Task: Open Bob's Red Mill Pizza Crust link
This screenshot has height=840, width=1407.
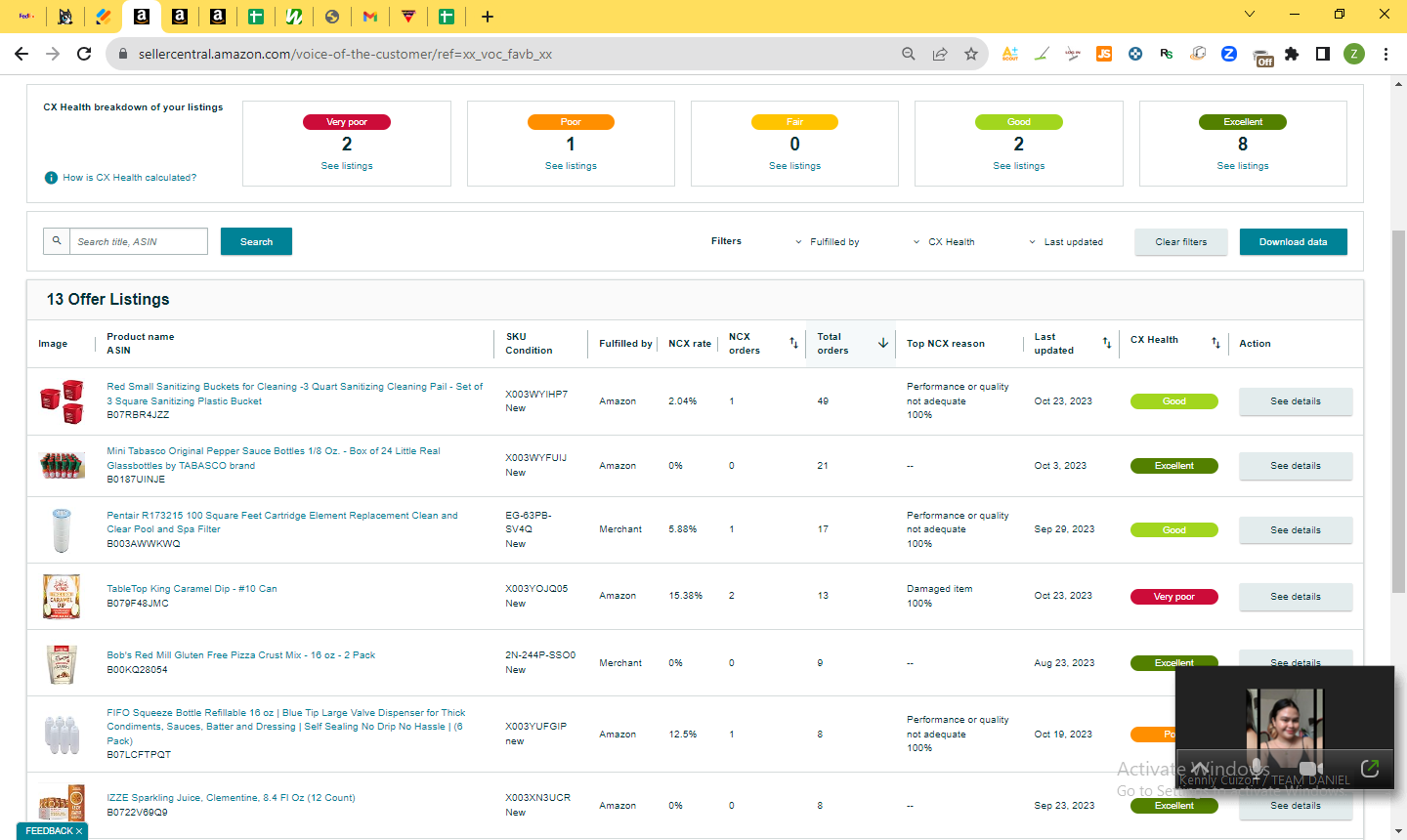Action: [240, 655]
